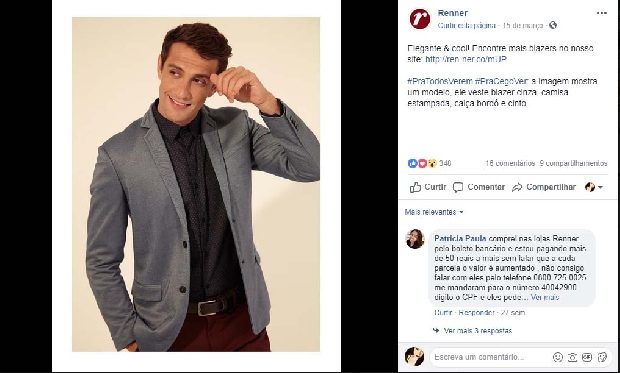Insert an emoji in the comment box
Viewport: 620px width, 373px height.
click(558, 357)
